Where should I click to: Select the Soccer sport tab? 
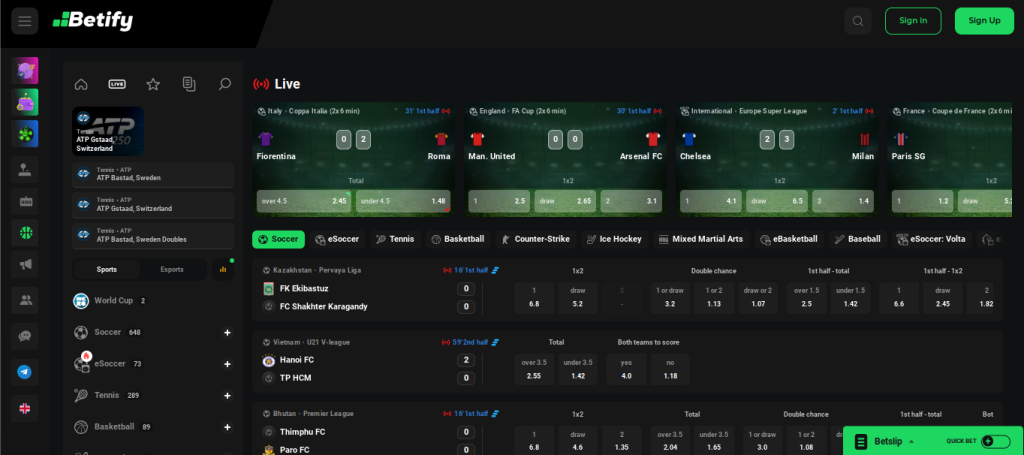(x=278, y=240)
